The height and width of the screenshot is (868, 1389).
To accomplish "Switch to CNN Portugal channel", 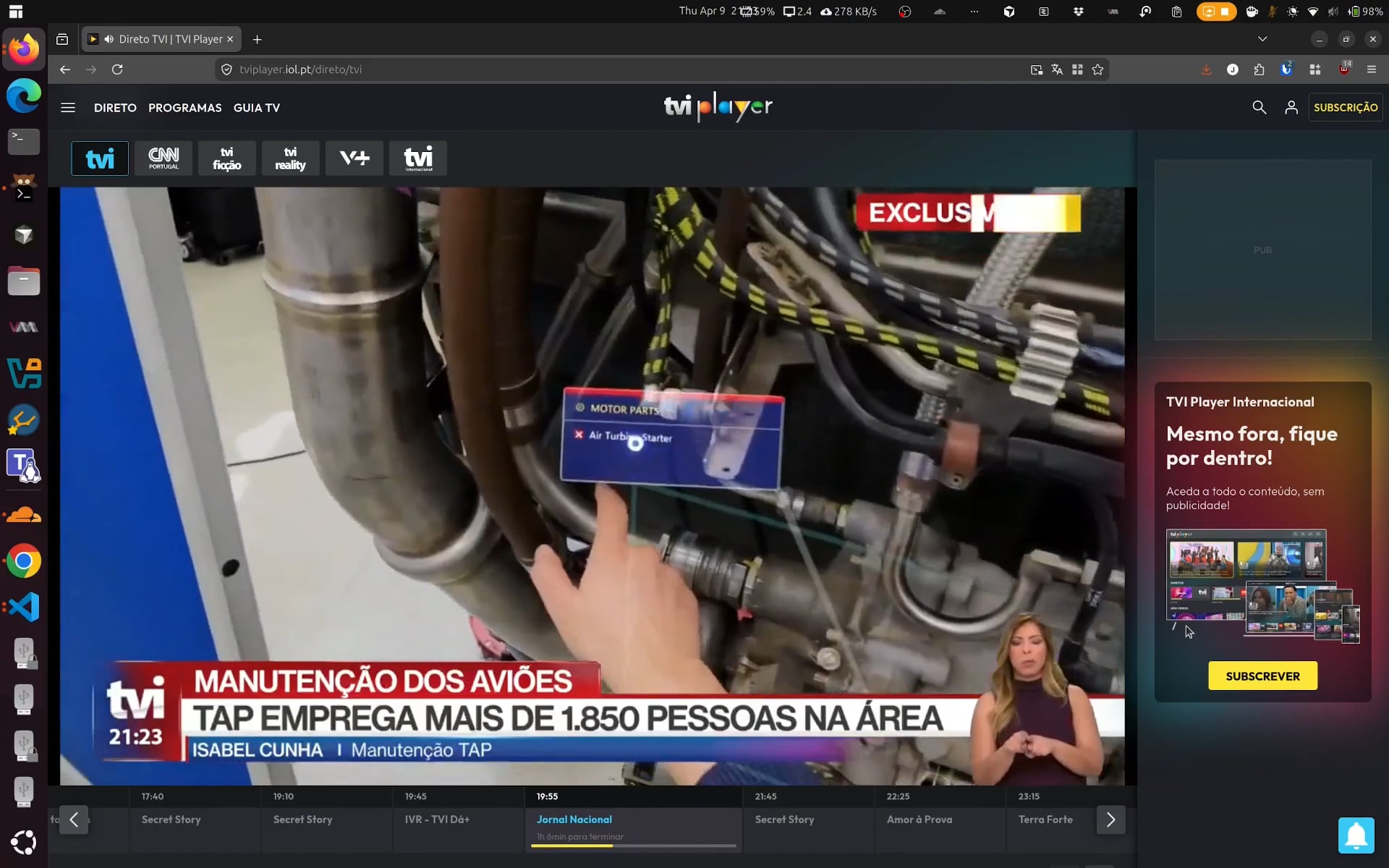I will 163,158.
